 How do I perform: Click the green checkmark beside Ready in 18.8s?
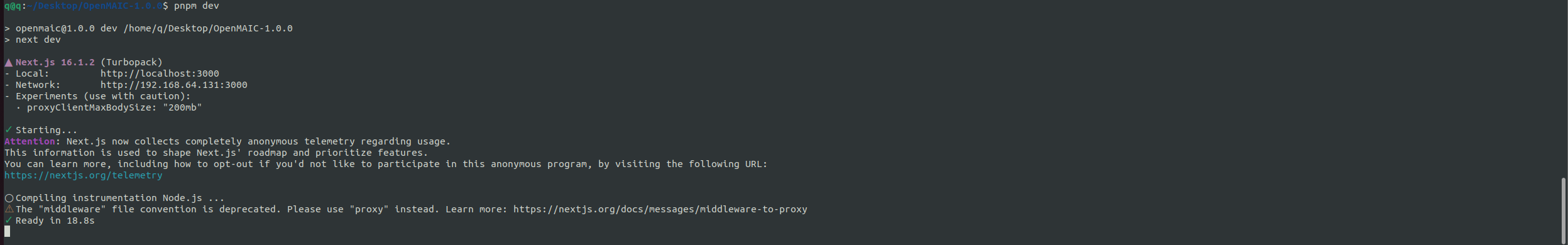[8, 220]
